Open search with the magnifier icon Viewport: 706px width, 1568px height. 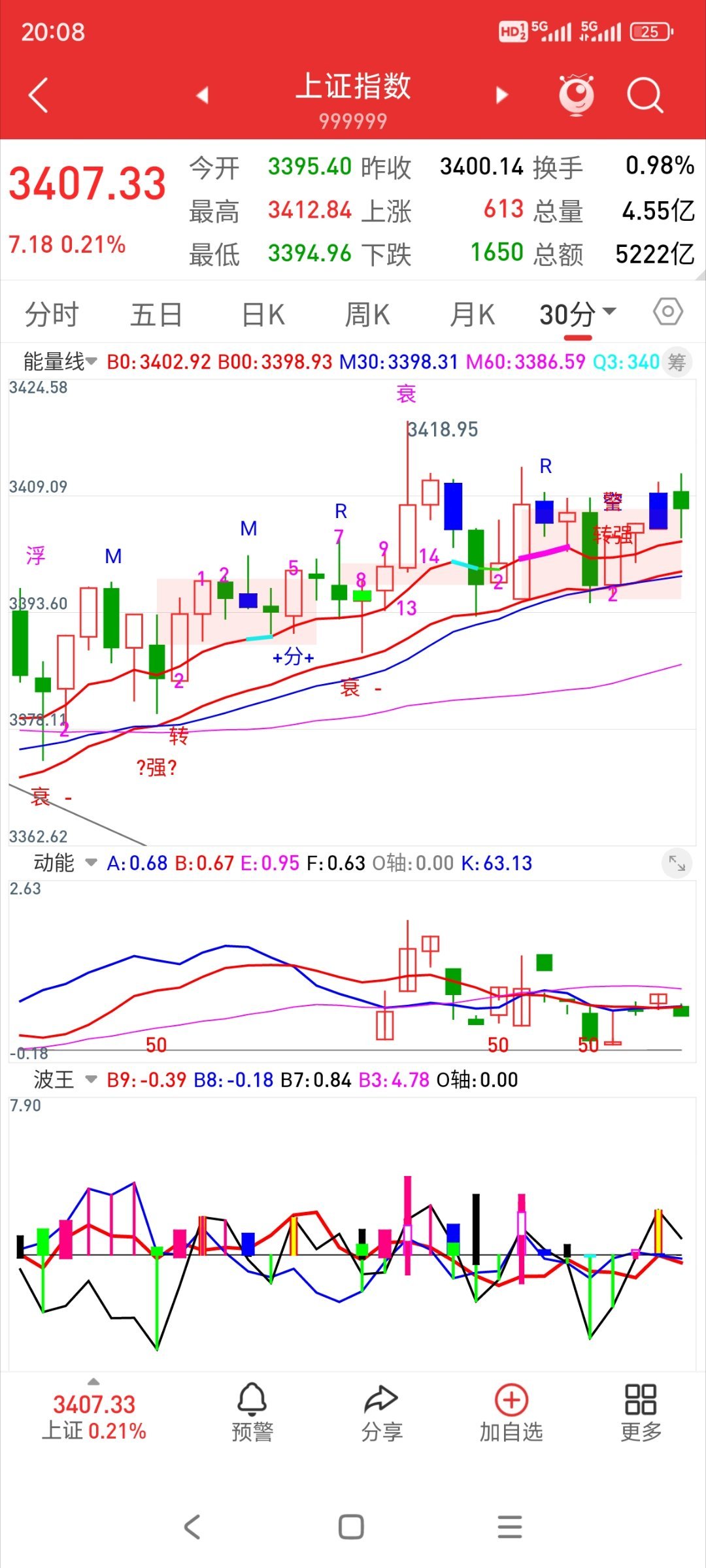click(645, 95)
